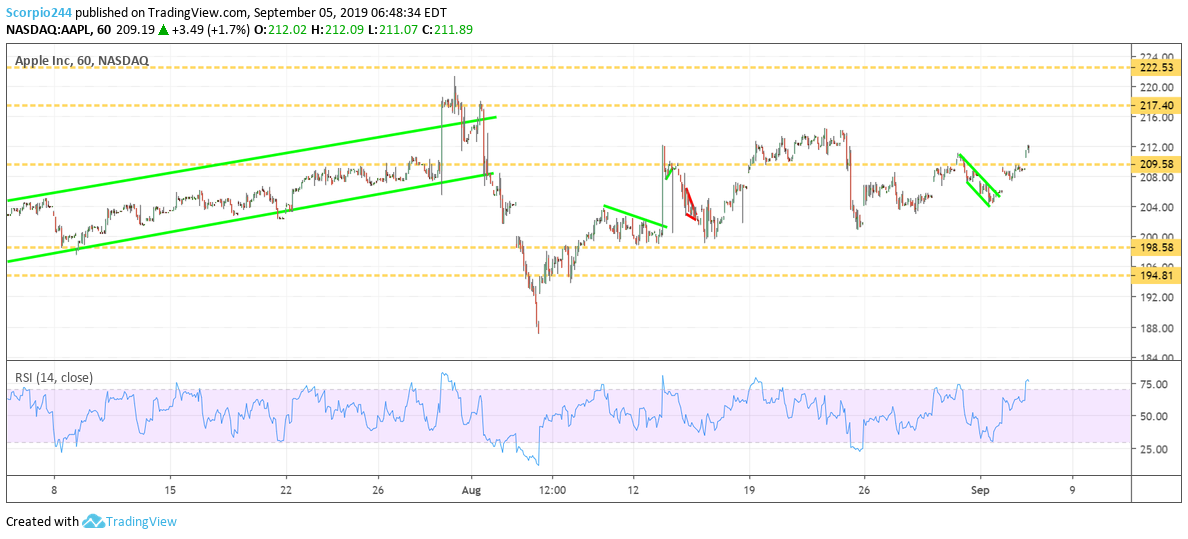
Task: Open the TradingView text link in footer
Action: coord(141,522)
